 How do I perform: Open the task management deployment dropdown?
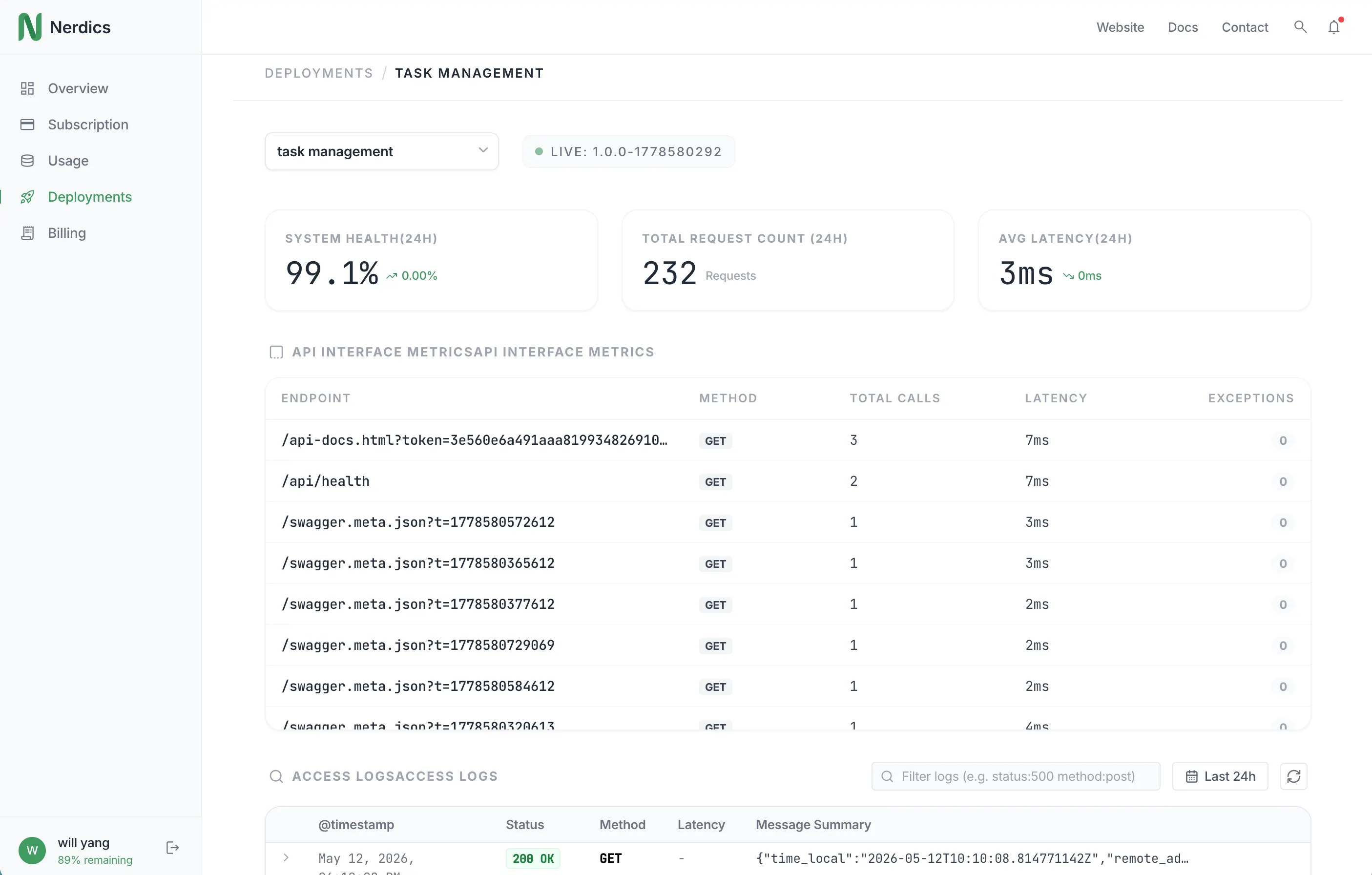[x=382, y=151]
